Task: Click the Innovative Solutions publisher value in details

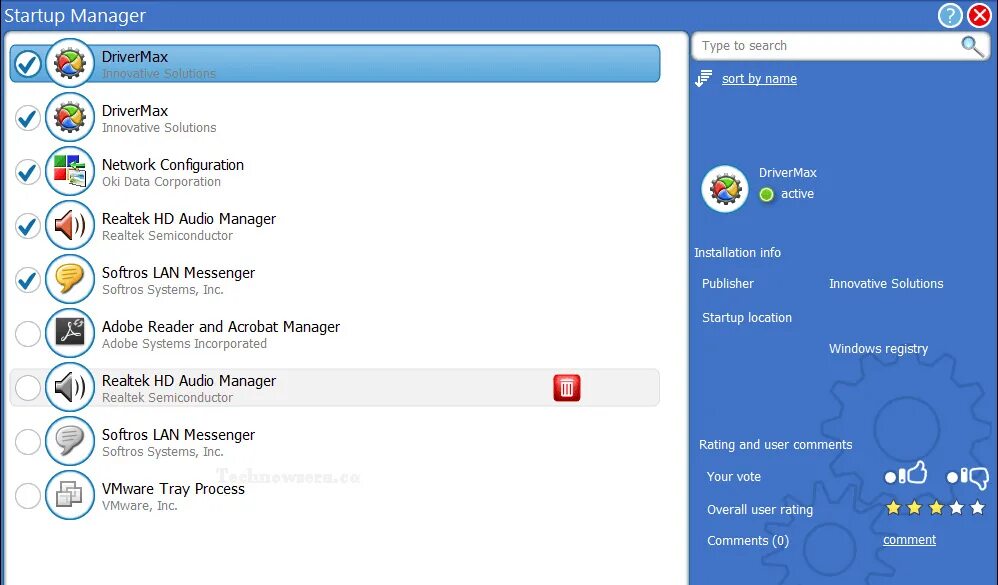Action: click(x=886, y=284)
